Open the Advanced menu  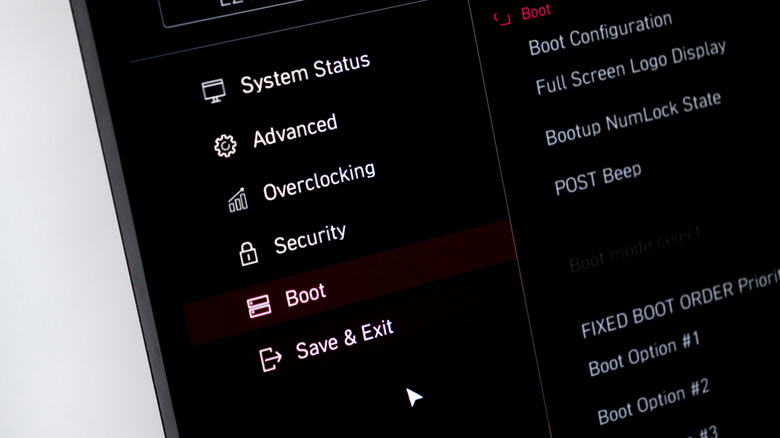tap(295, 130)
